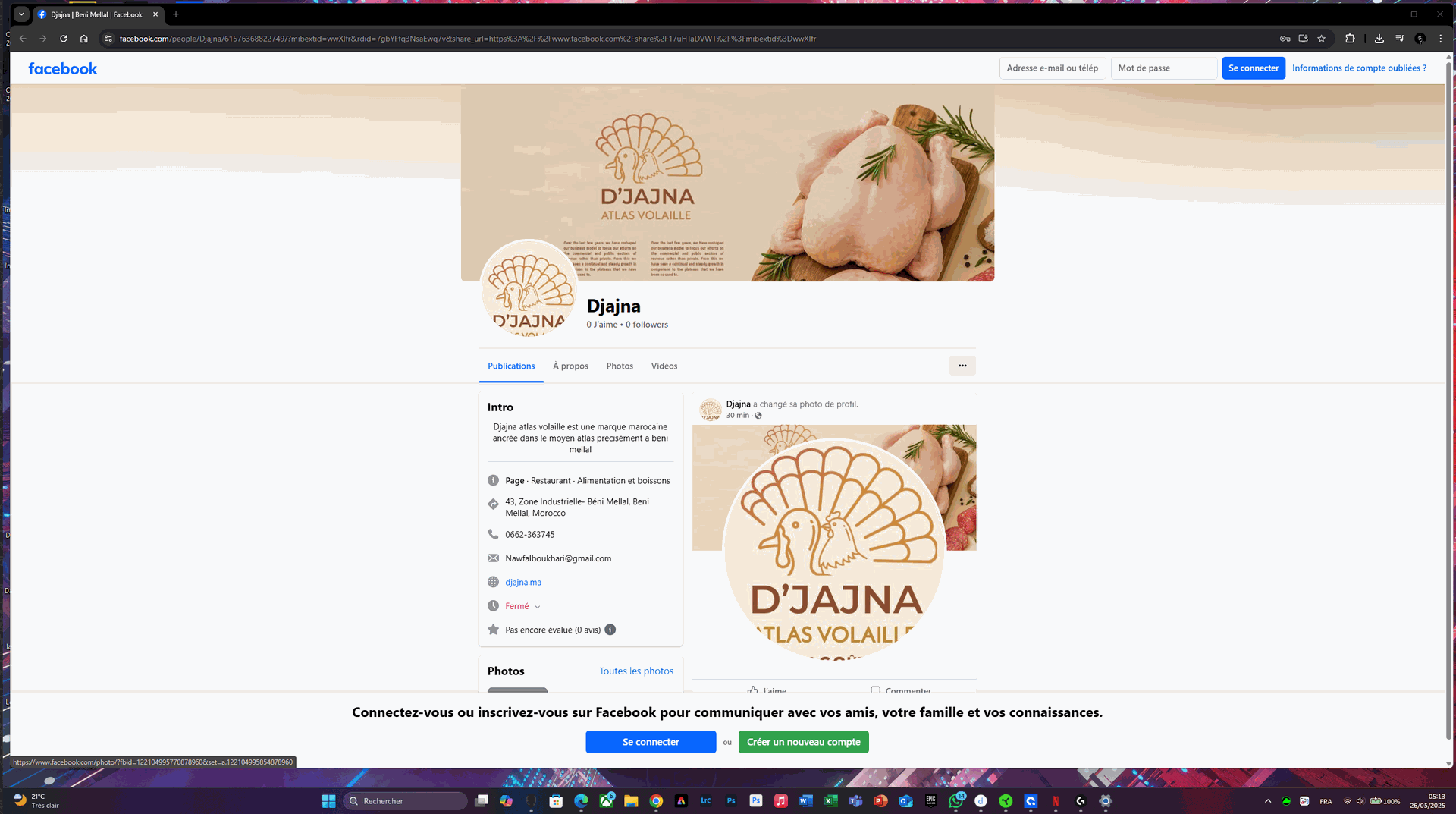Show hidden system tray icons
The image size is (1456, 814).
(x=1268, y=801)
